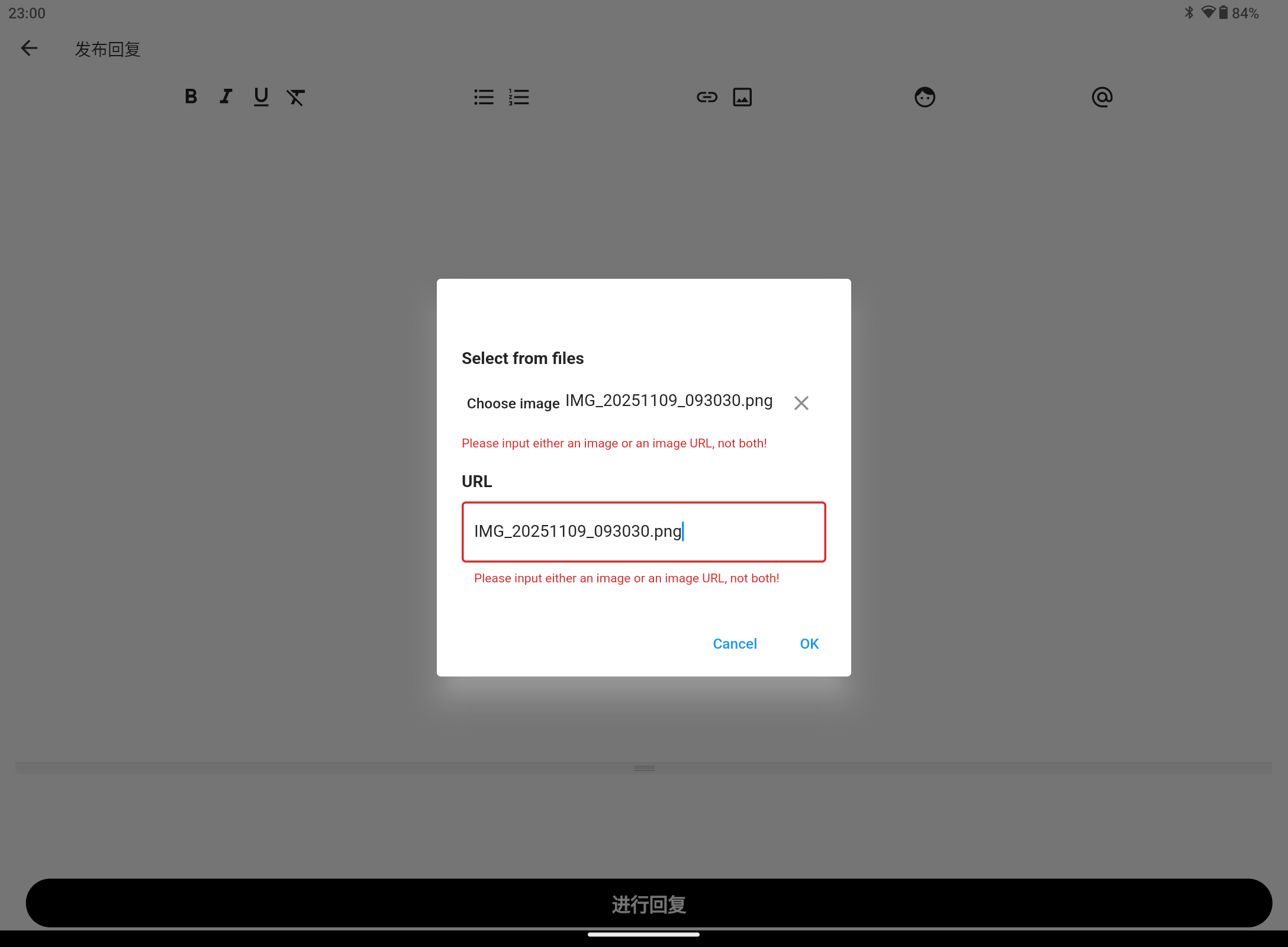Insert a numbered list
This screenshot has width=1288, height=947.
click(x=519, y=96)
